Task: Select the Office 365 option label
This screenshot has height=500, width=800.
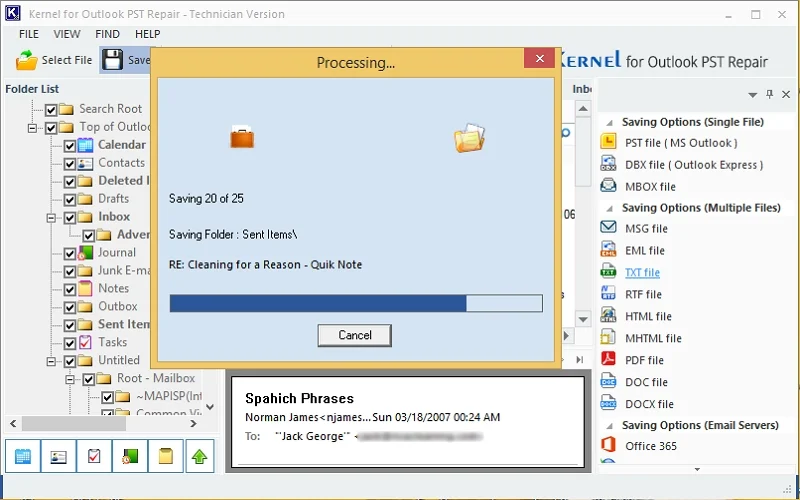Action: tap(651, 446)
